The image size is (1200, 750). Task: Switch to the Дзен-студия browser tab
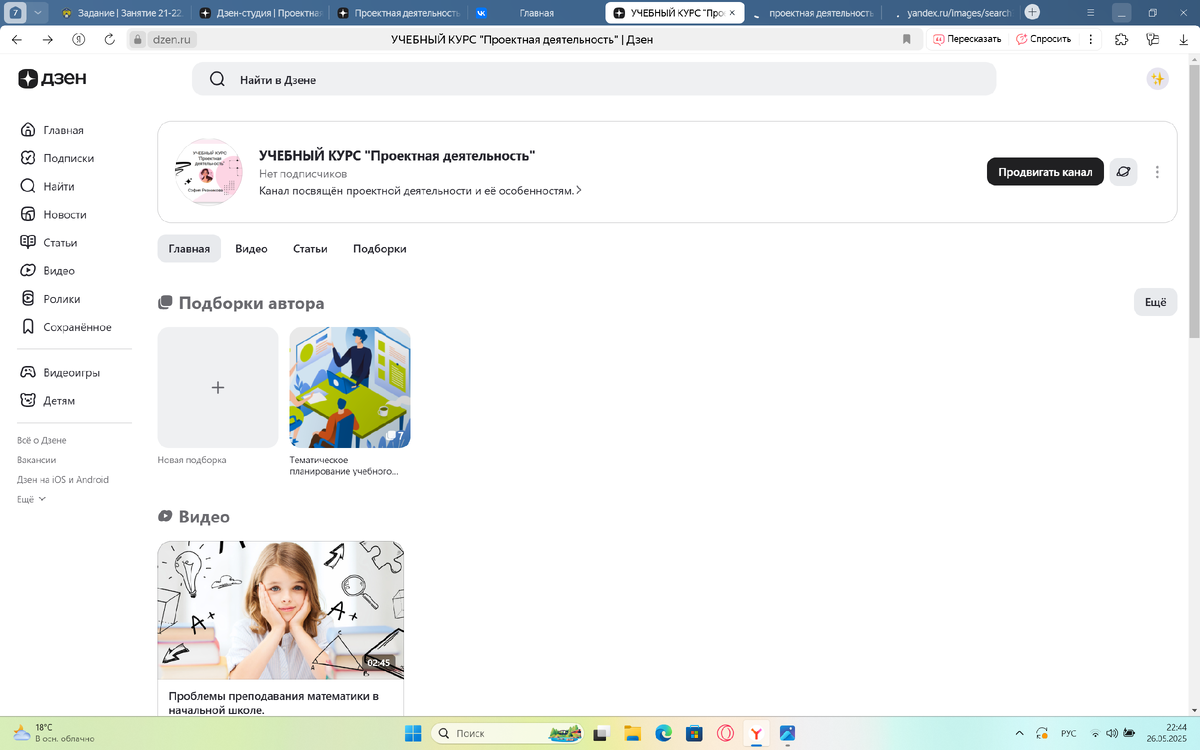tap(259, 13)
